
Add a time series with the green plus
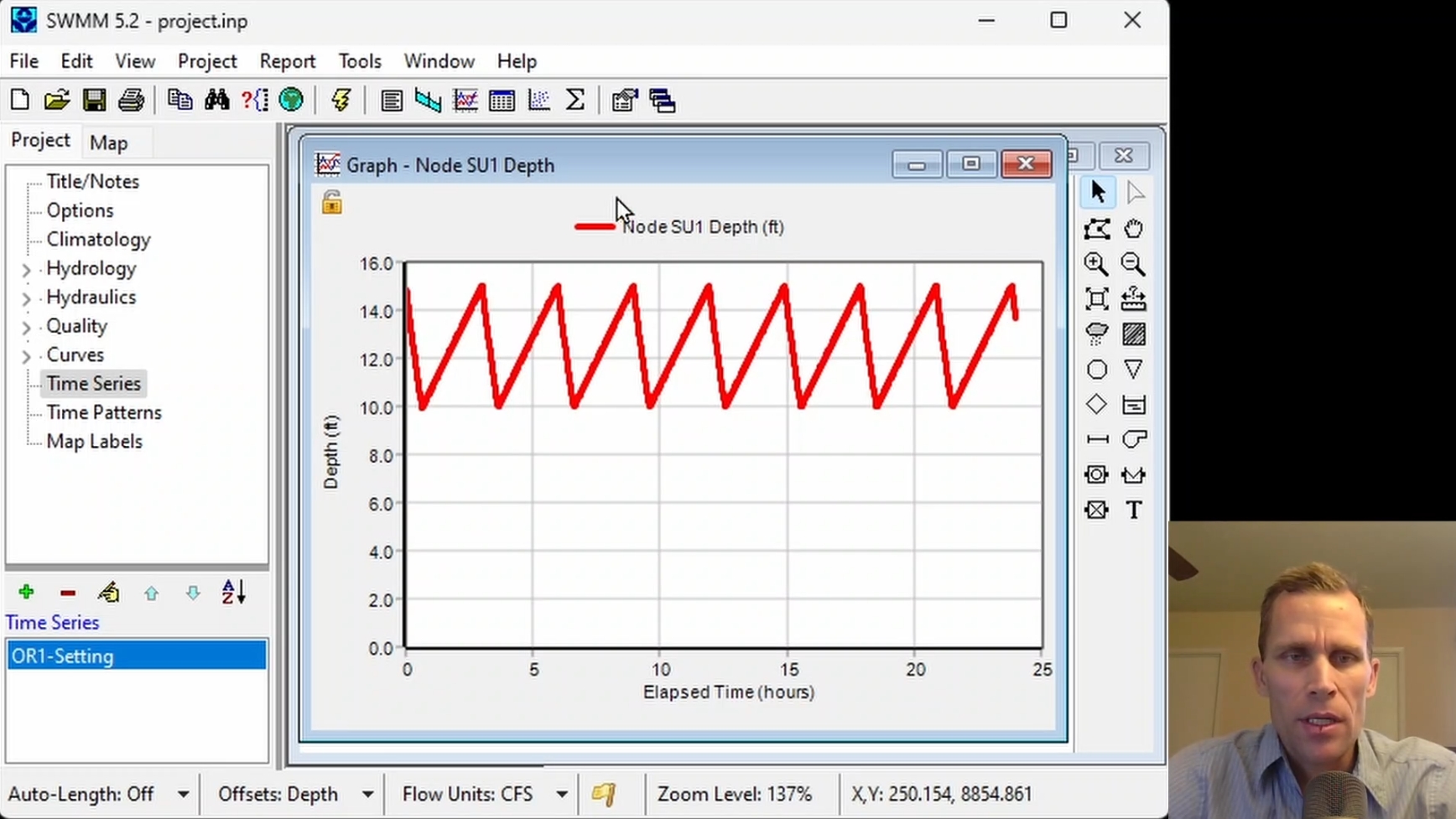pyautogui.click(x=26, y=593)
